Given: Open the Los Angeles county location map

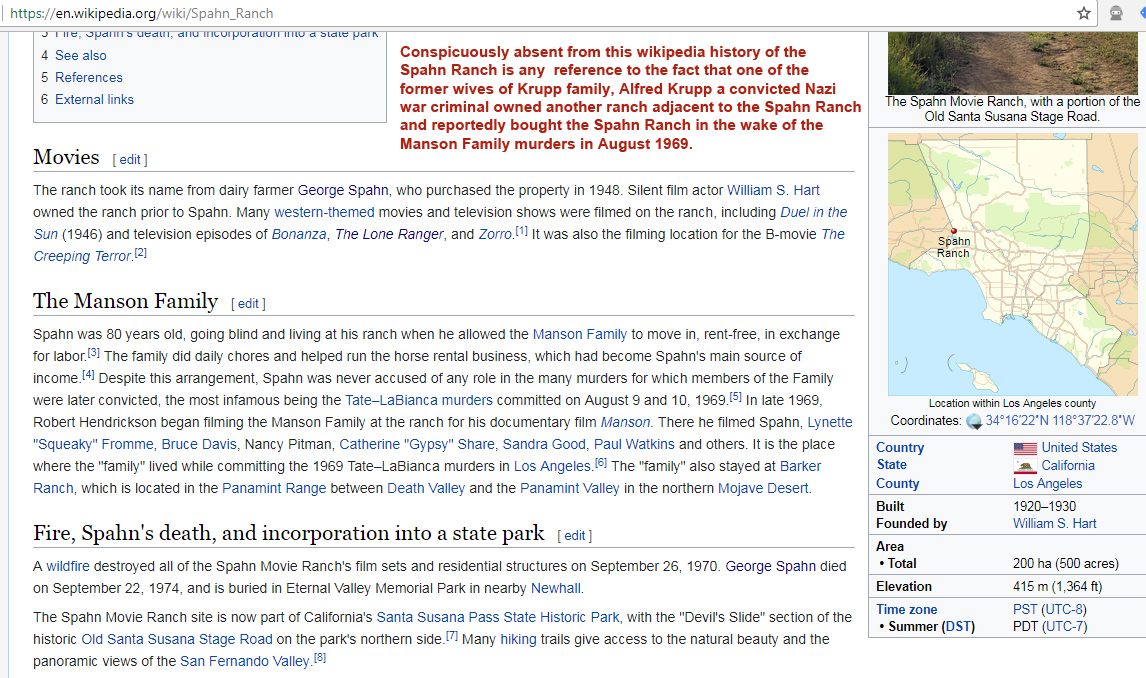Looking at the screenshot, I should [1013, 265].
